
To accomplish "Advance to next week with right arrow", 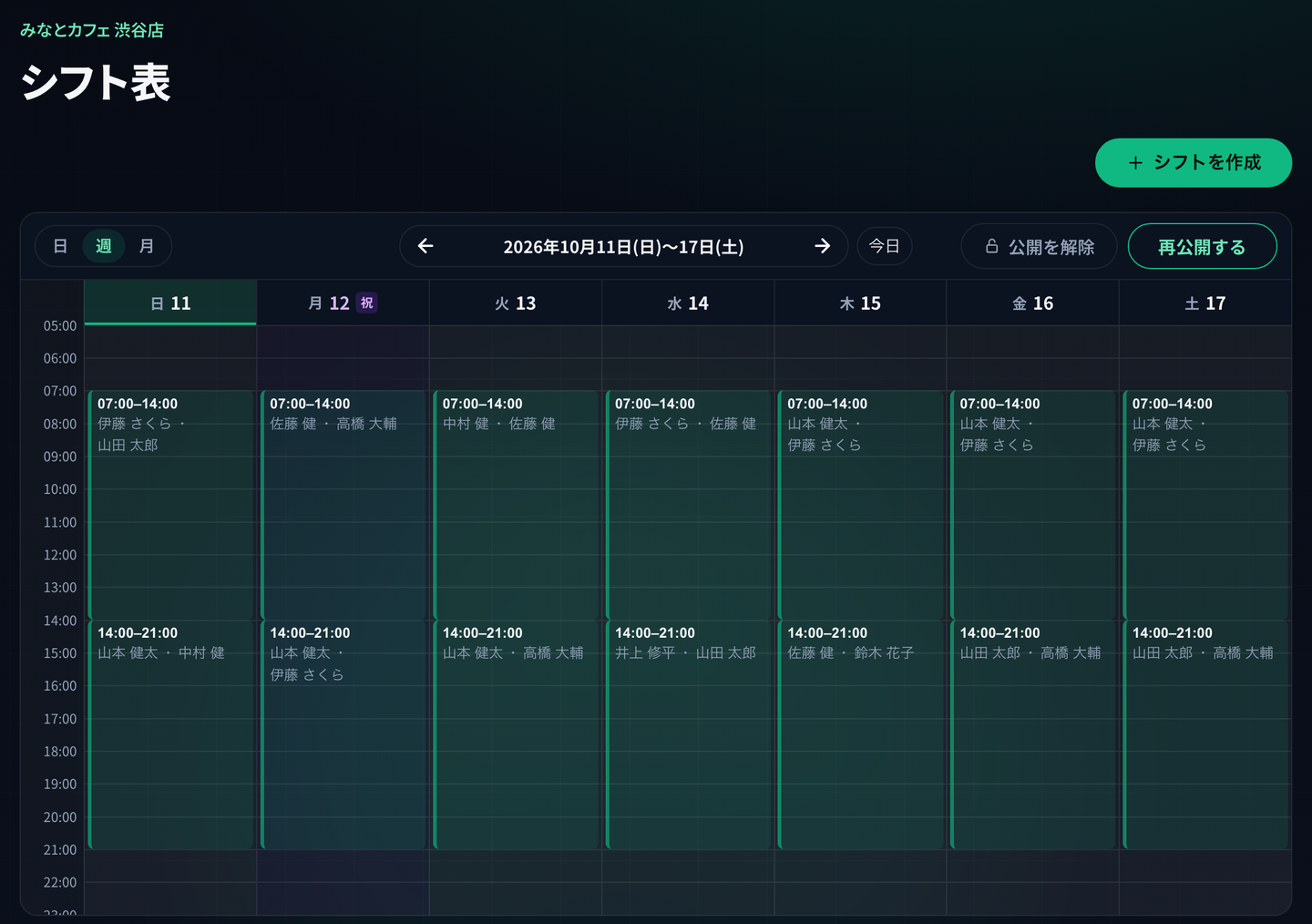I will tap(822, 246).
